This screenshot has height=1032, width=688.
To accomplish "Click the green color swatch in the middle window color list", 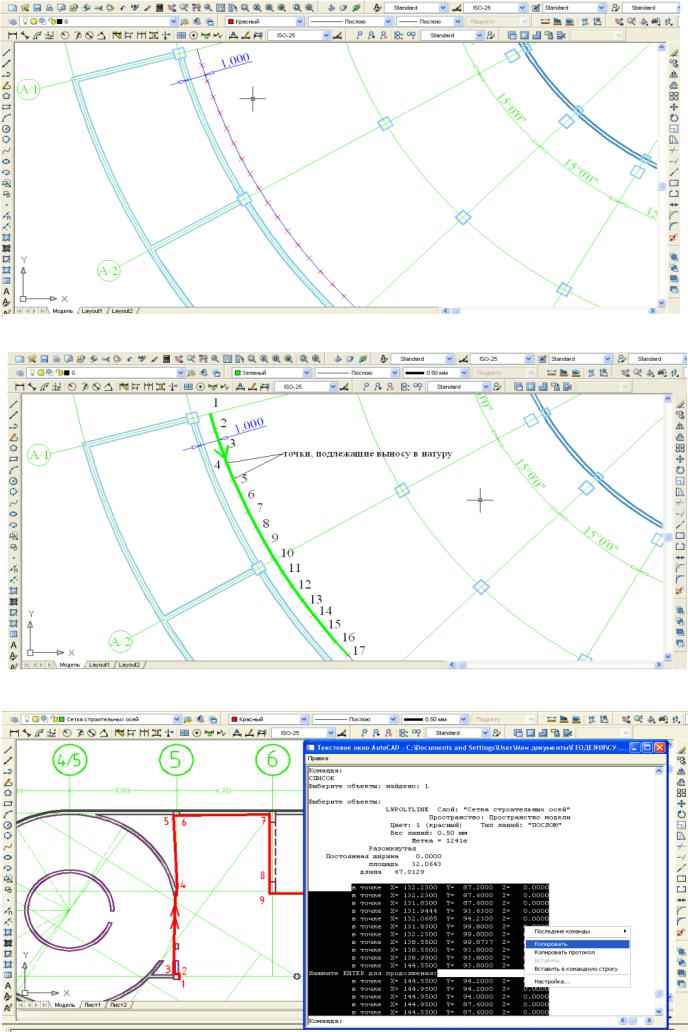I will 238,373.
